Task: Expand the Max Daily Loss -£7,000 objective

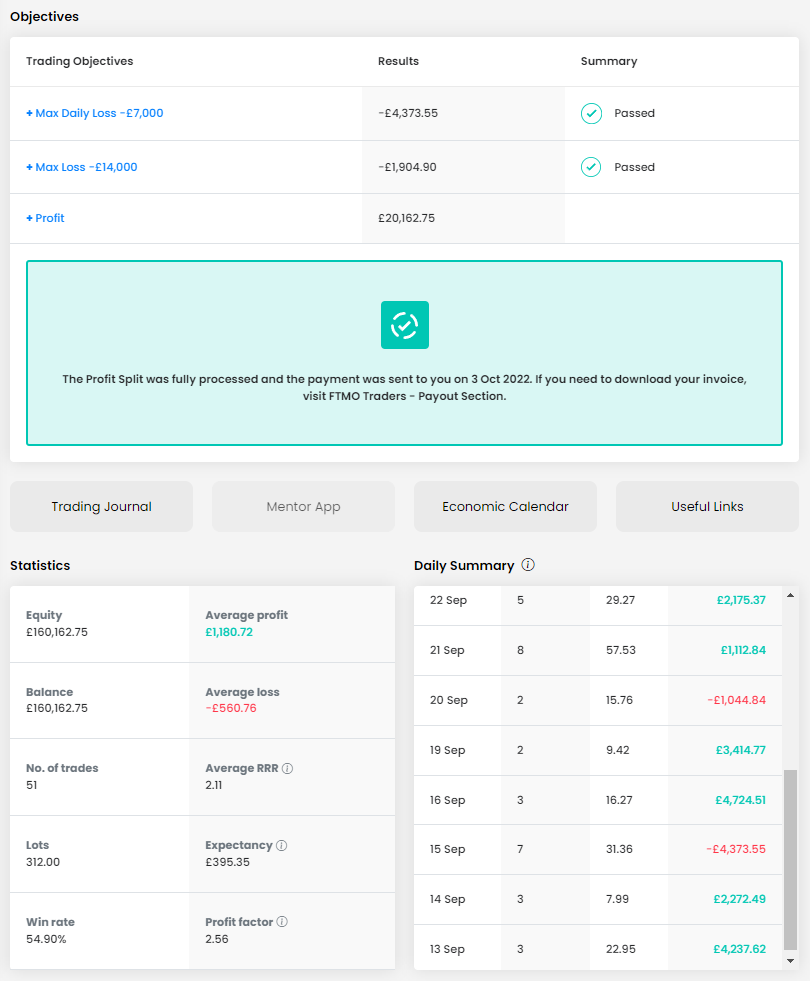Action: tap(94, 113)
